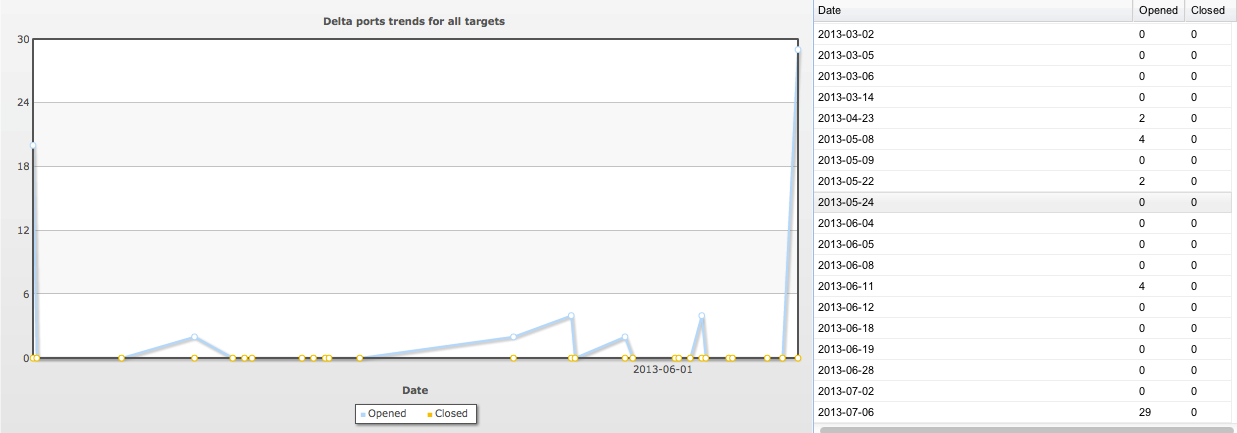Viewport: 1237px width, 433px height.
Task: Sort the table by the Date column header
Action: 972,10
